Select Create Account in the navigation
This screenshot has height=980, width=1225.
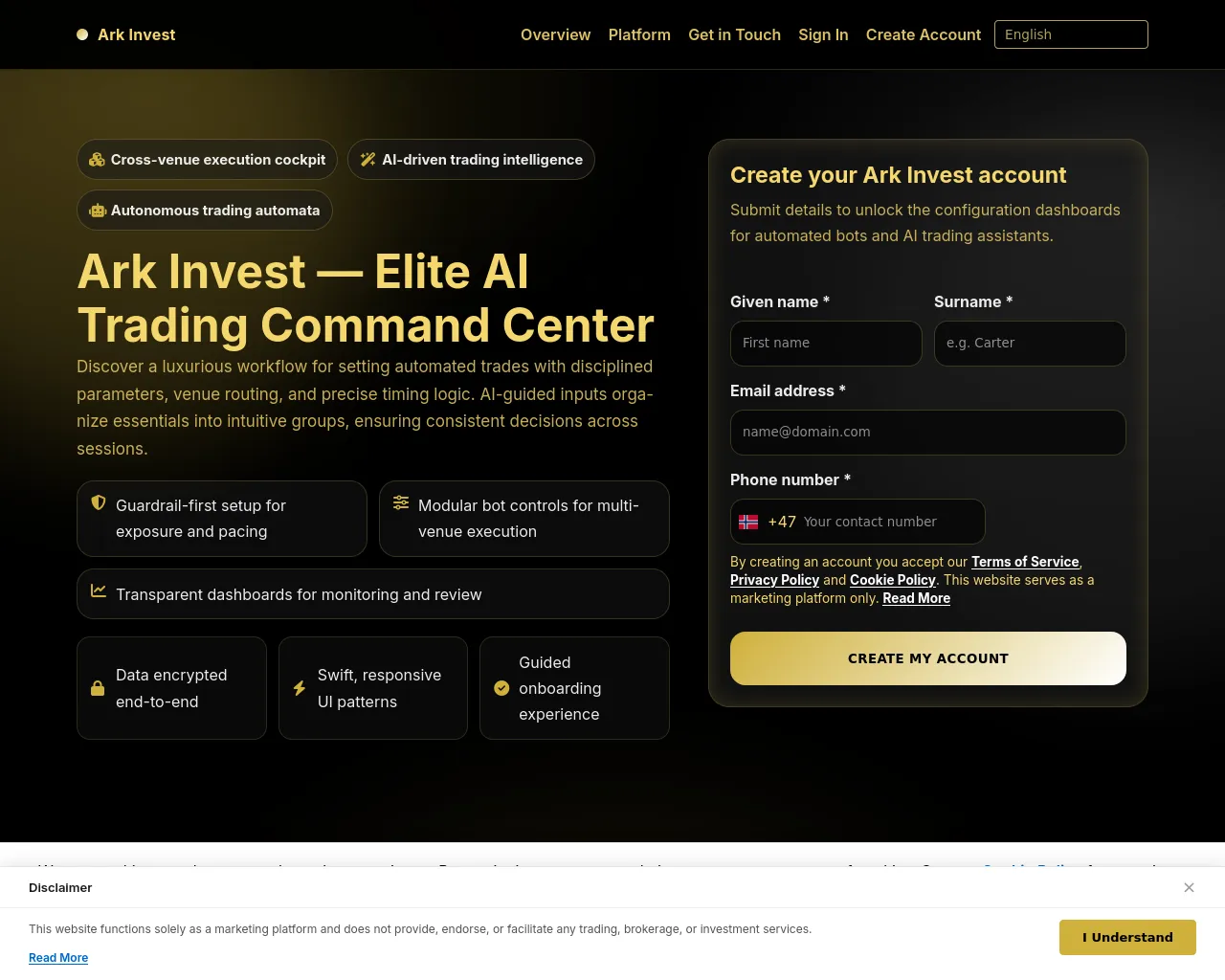tap(924, 34)
